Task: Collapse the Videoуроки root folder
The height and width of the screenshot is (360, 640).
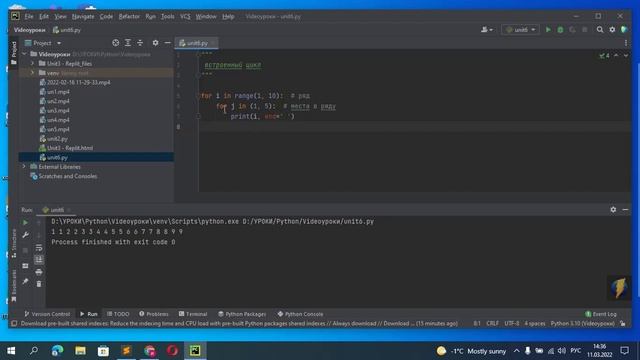Action: coord(24,54)
